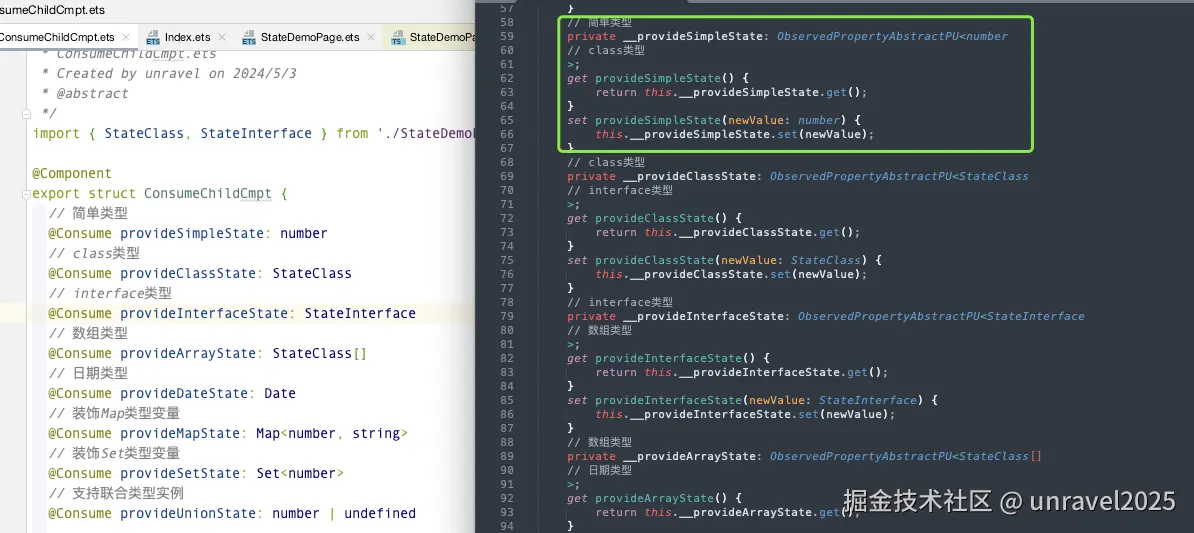Click the '// 装饰Set类型变量' comment in left editor
1194x533 pixels.
(x=114, y=454)
